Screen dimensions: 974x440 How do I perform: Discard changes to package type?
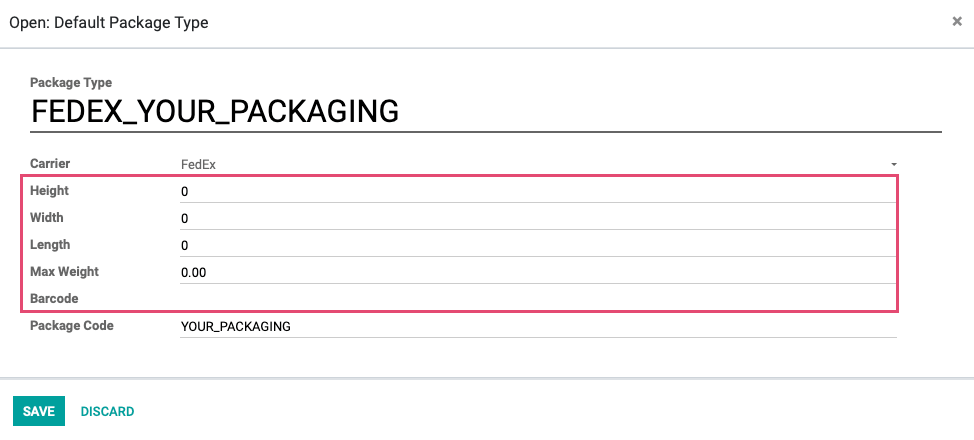click(107, 411)
